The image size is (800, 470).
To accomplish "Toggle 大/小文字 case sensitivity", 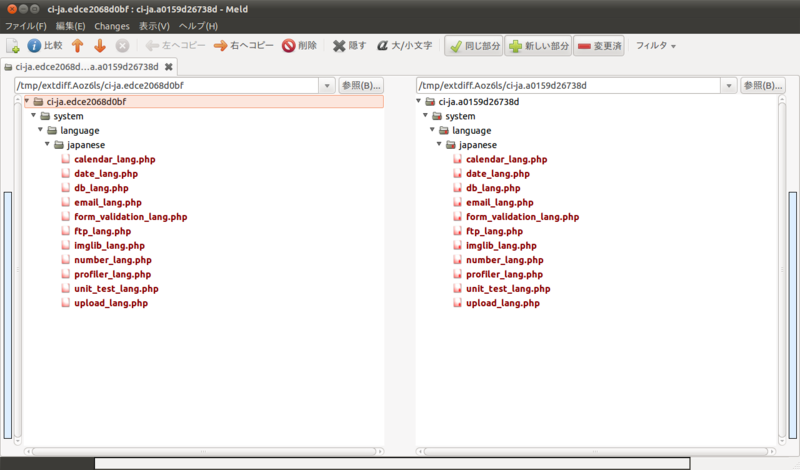I will click(x=405, y=46).
